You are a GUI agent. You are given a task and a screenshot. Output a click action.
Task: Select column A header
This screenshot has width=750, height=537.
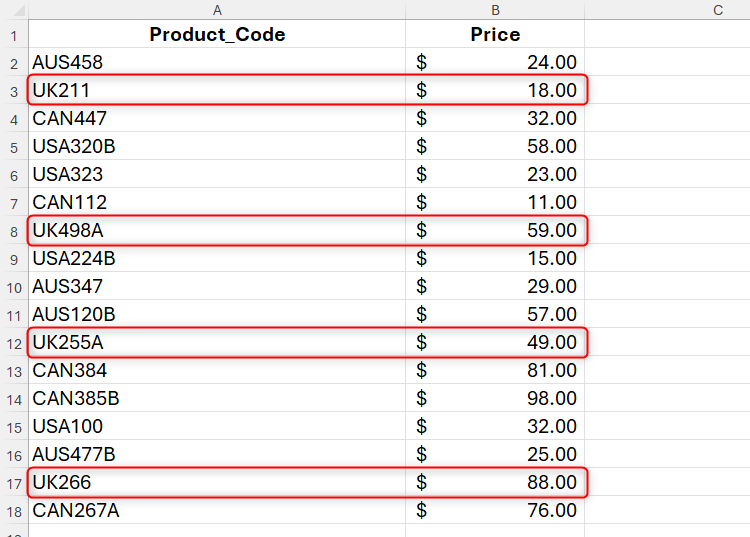tap(217, 9)
